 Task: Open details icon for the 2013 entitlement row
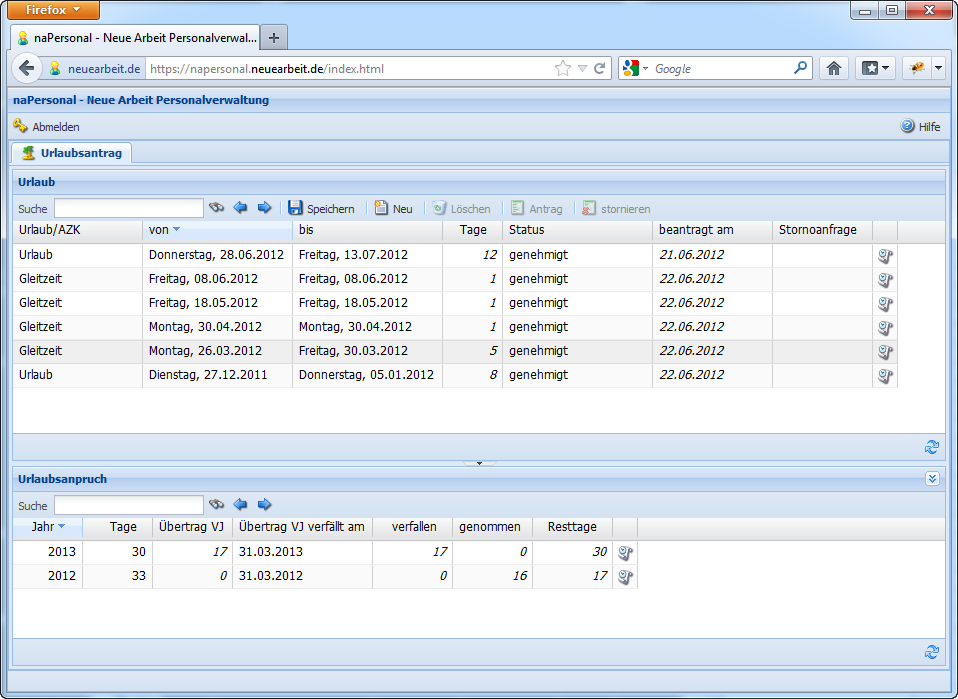click(625, 552)
